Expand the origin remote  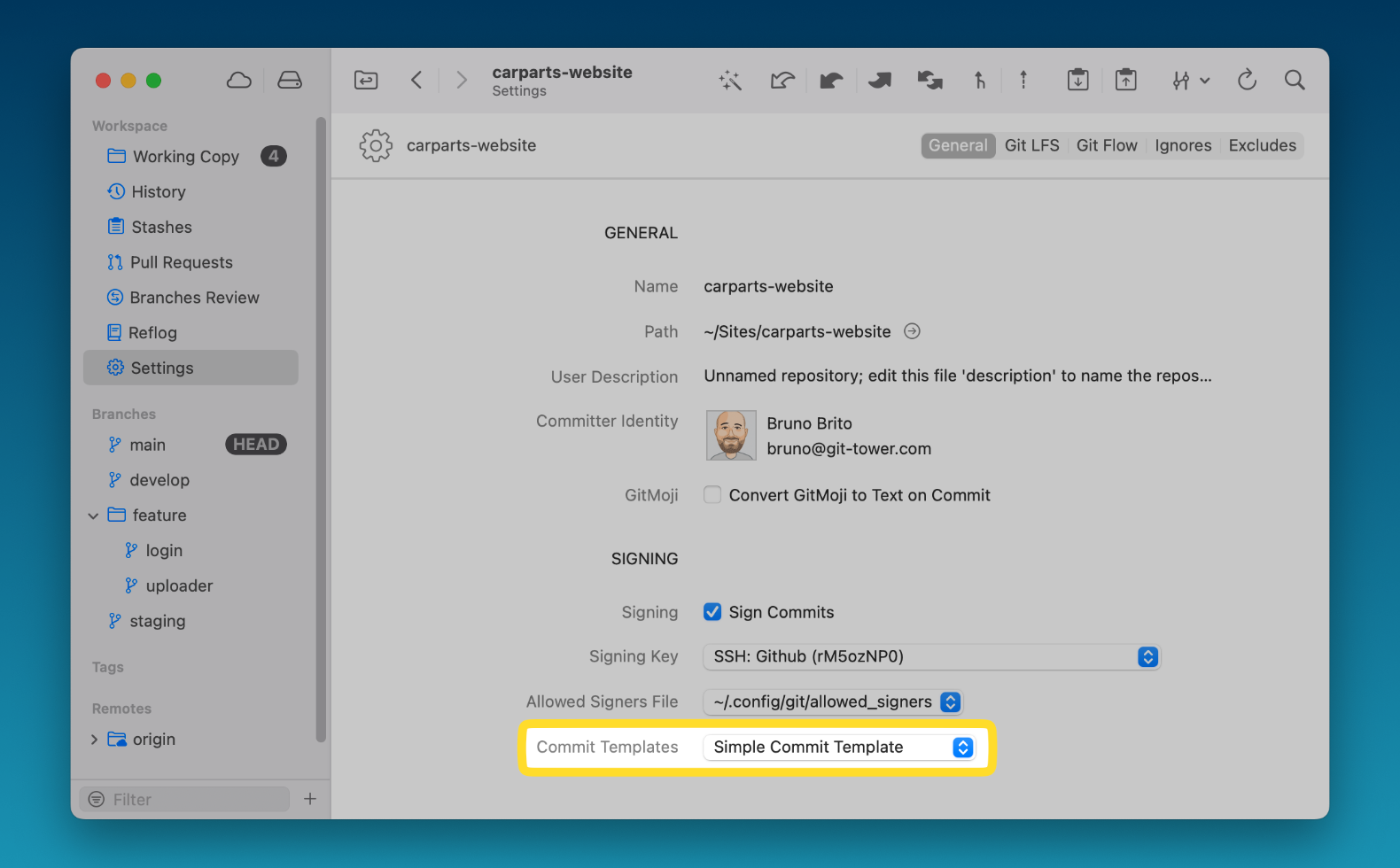[x=94, y=740]
